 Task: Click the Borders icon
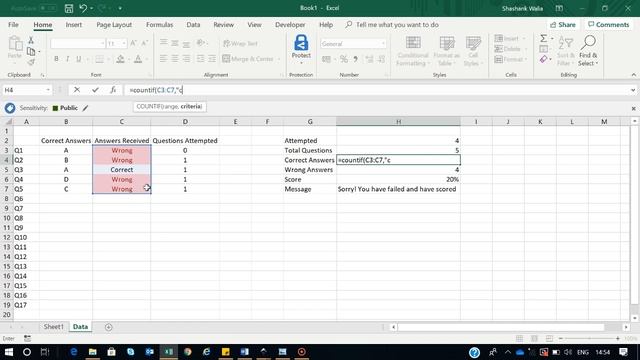click(x=99, y=59)
